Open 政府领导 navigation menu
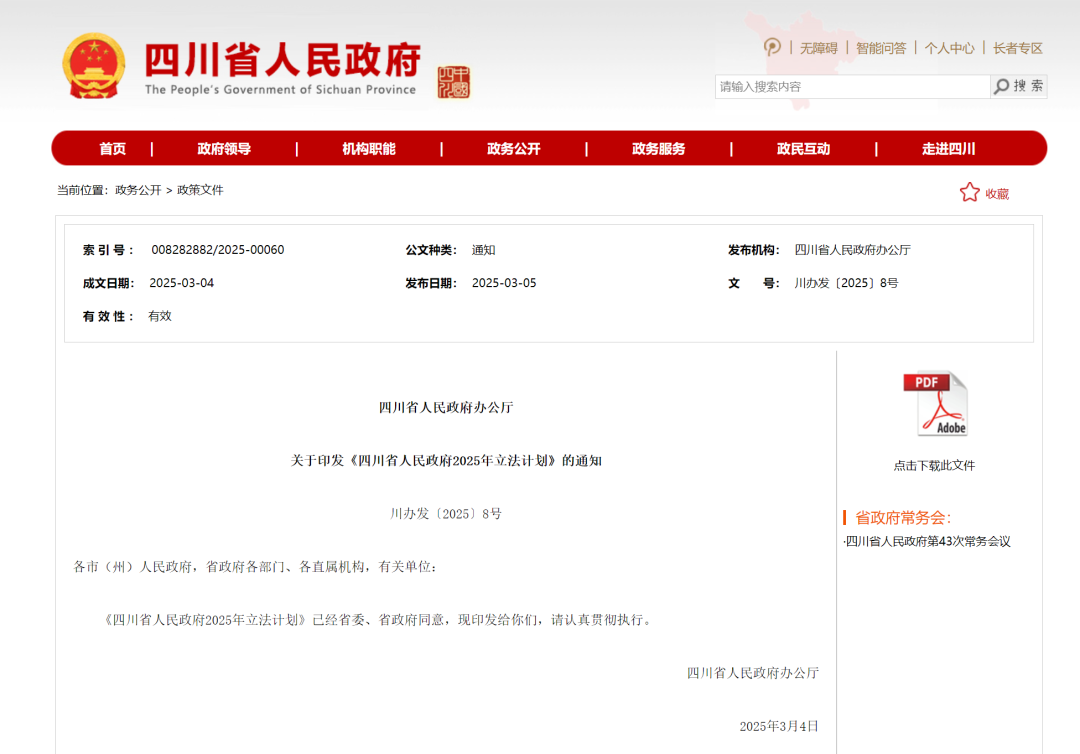This screenshot has width=1080, height=754. pos(224,149)
